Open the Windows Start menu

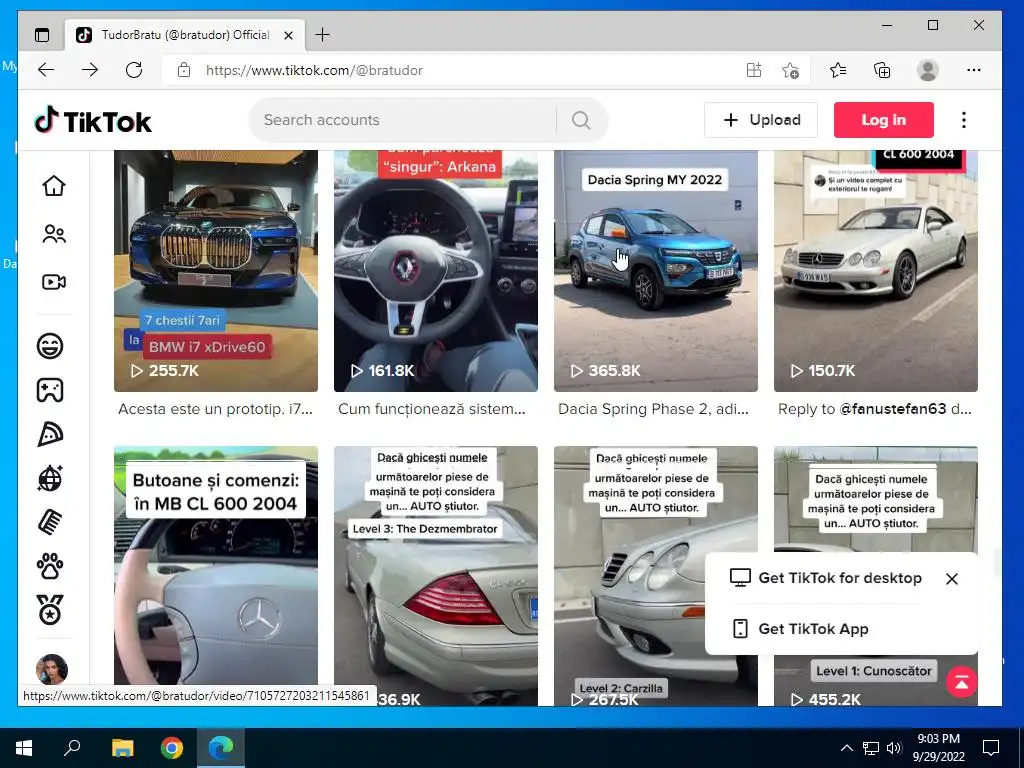[x=24, y=748]
